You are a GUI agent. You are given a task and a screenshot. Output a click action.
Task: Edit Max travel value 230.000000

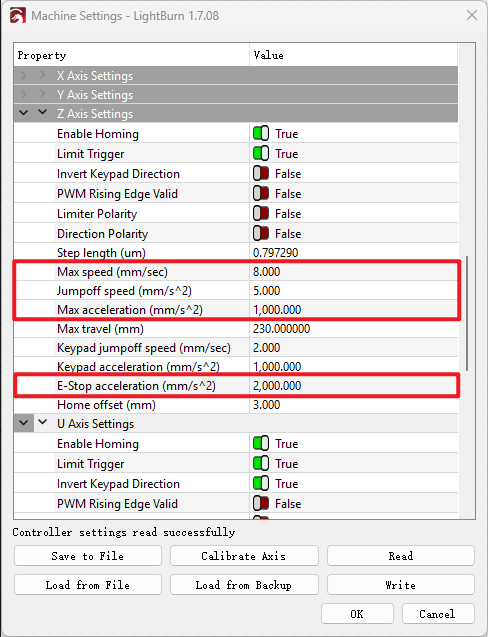point(282,329)
